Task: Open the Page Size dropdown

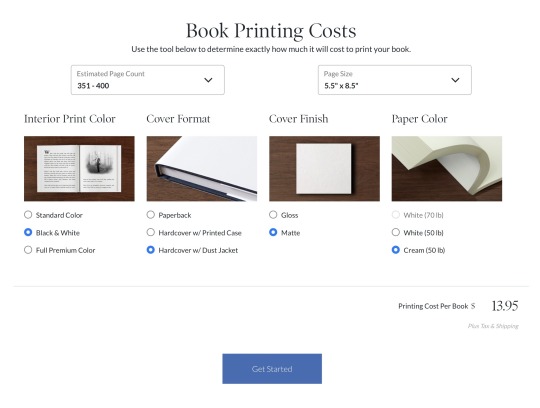Action: click(x=395, y=80)
